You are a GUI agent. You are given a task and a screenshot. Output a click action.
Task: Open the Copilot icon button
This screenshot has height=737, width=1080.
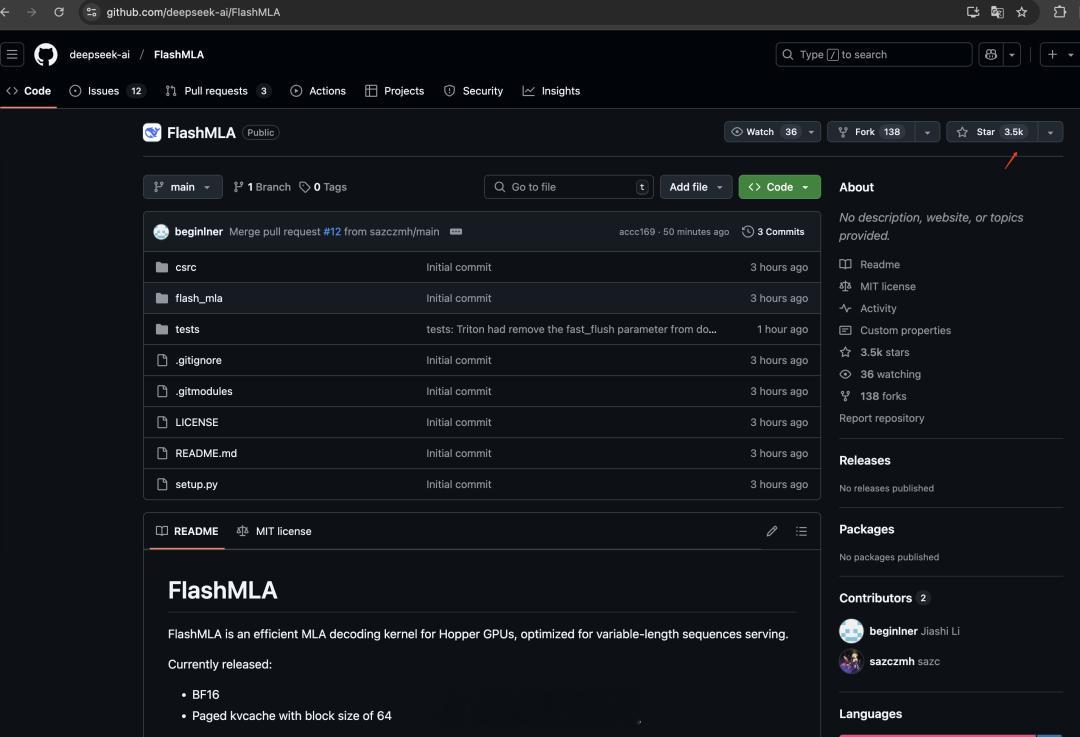(991, 54)
